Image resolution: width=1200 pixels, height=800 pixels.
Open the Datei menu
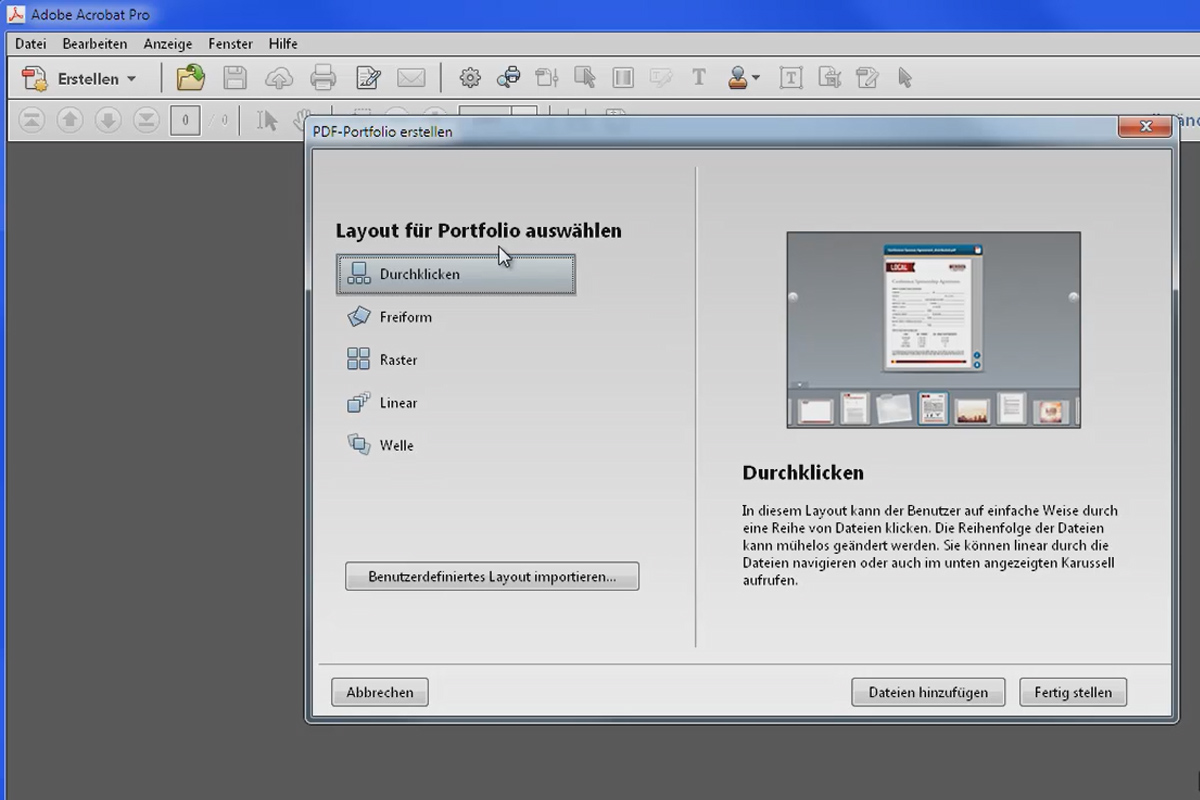30,44
